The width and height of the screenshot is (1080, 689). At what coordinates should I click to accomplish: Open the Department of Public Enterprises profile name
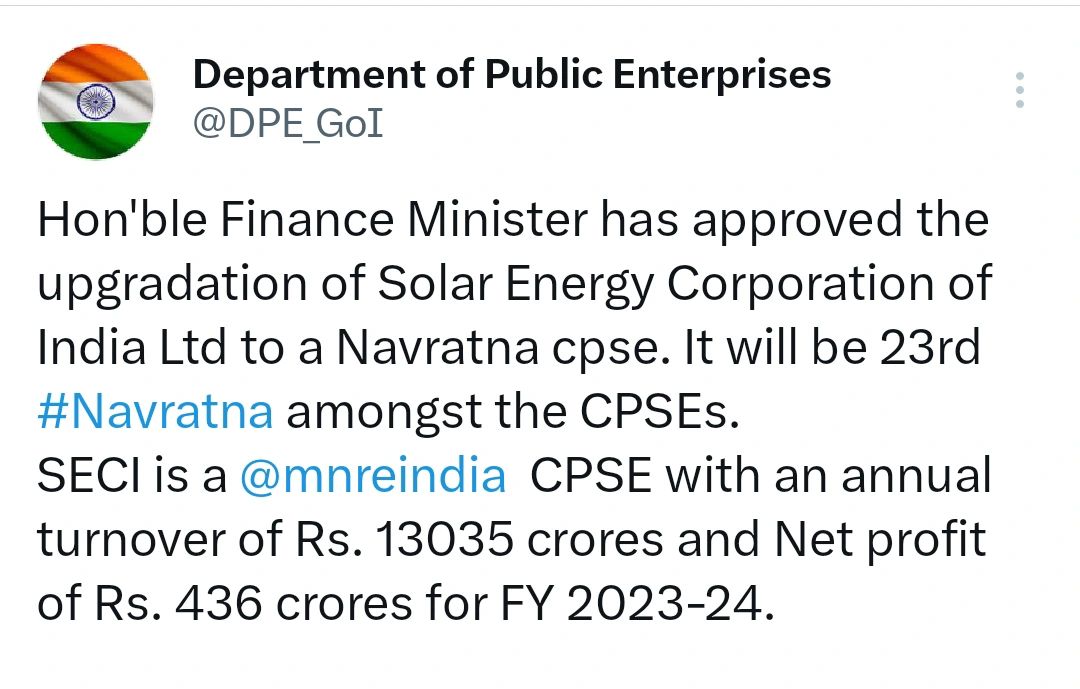click(x=512, y=74)
